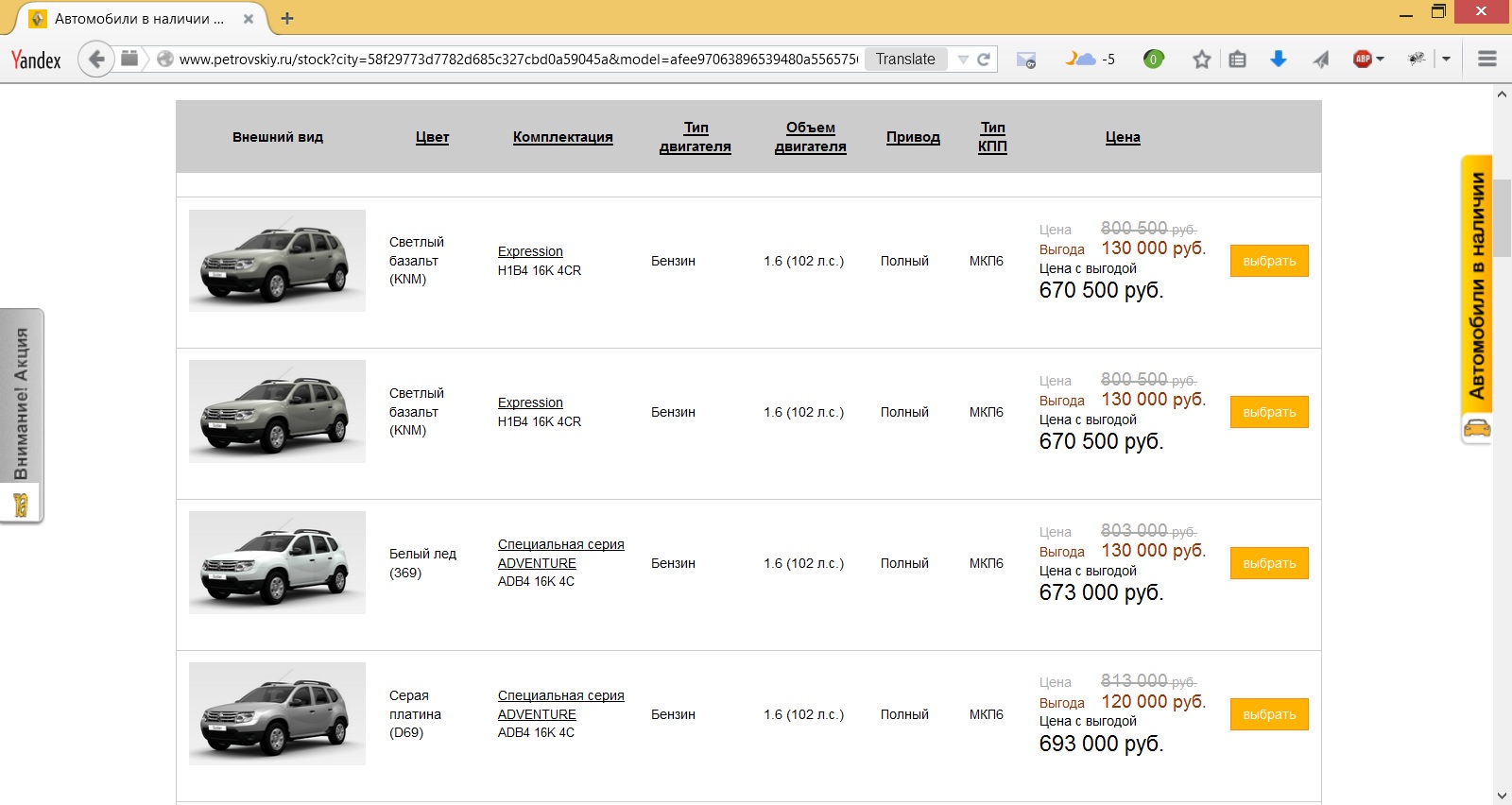Screen dimensions: 1512x805
Task: Open downloads with blue arrow icon
Action: click(x=1279, y=59)
